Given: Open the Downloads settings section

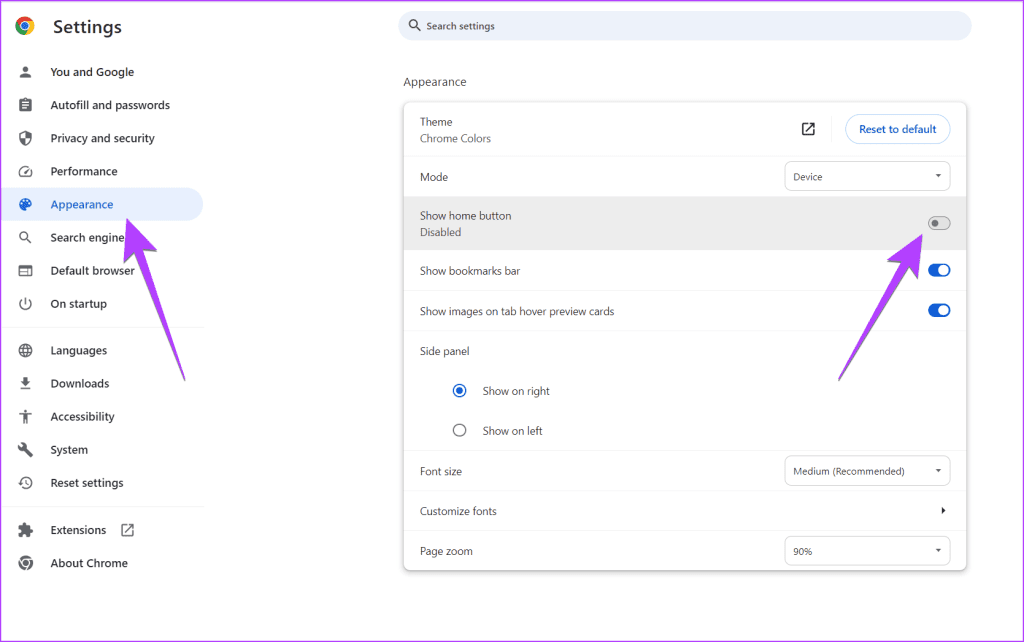Looking at the screenshot, I should [80, 384].
